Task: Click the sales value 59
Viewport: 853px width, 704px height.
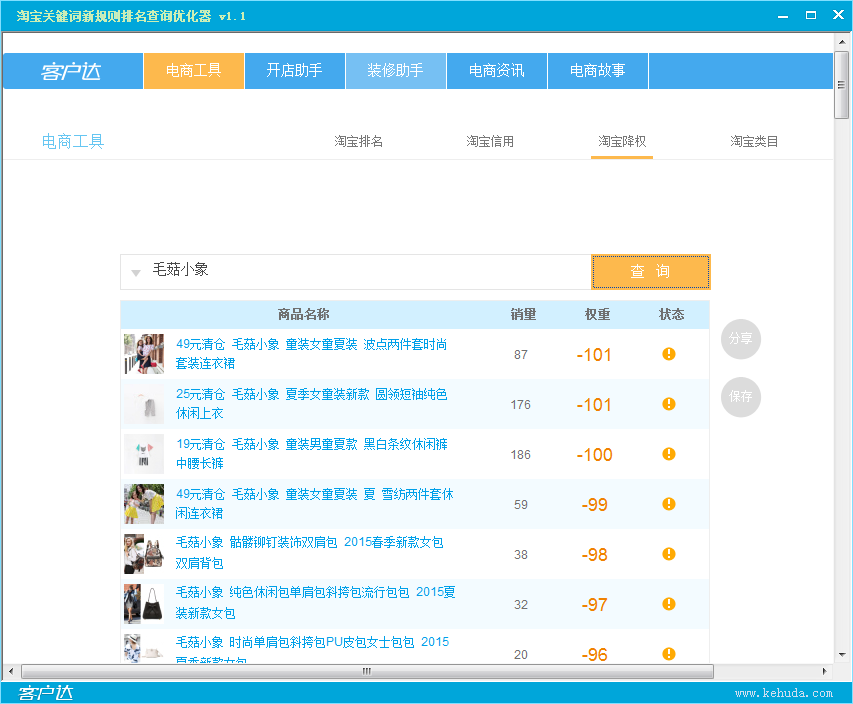Action: [521, 505]
